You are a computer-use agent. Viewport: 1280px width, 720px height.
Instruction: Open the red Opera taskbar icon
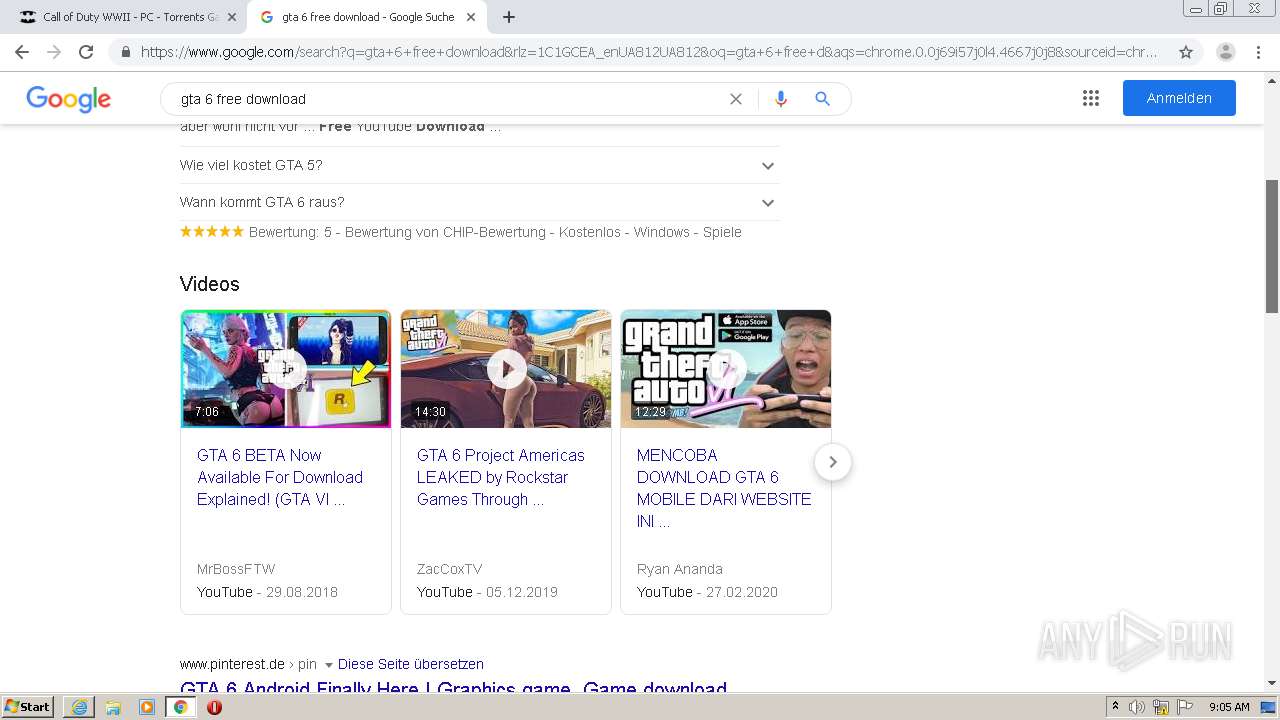pyautogui.click(x=214, y=707)
